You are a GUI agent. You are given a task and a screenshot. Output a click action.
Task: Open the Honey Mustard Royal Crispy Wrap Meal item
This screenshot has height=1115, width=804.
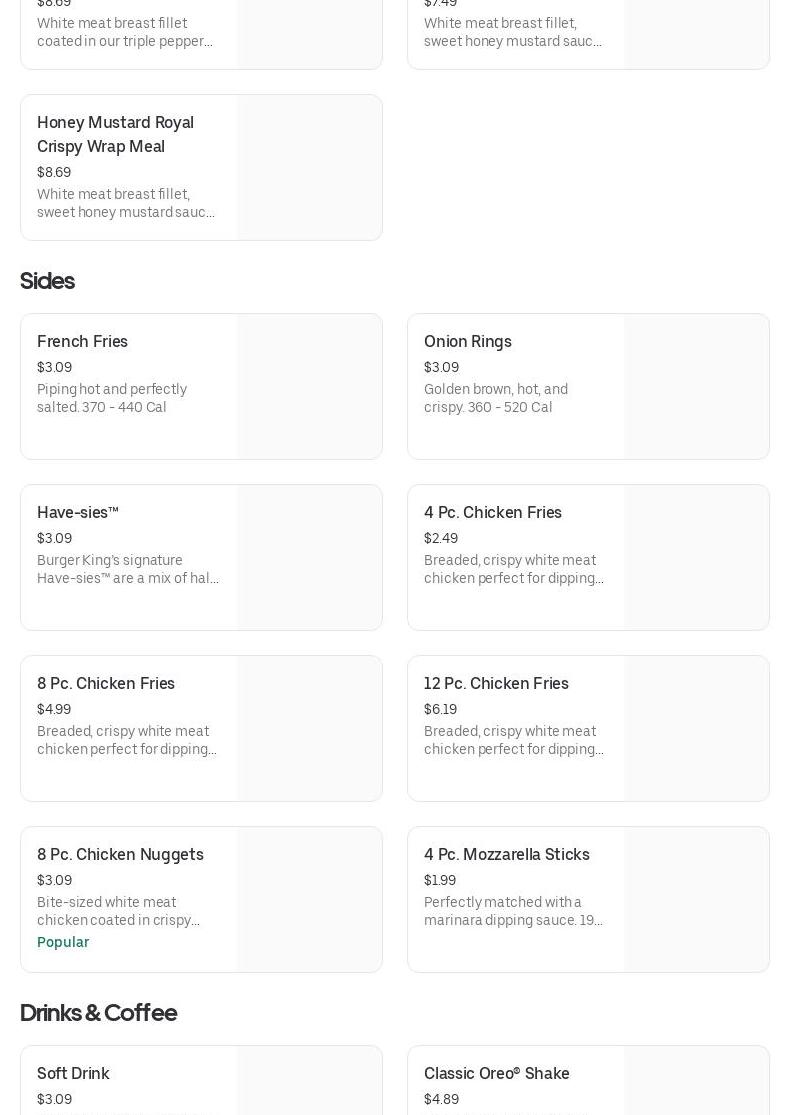coord(115,134)
